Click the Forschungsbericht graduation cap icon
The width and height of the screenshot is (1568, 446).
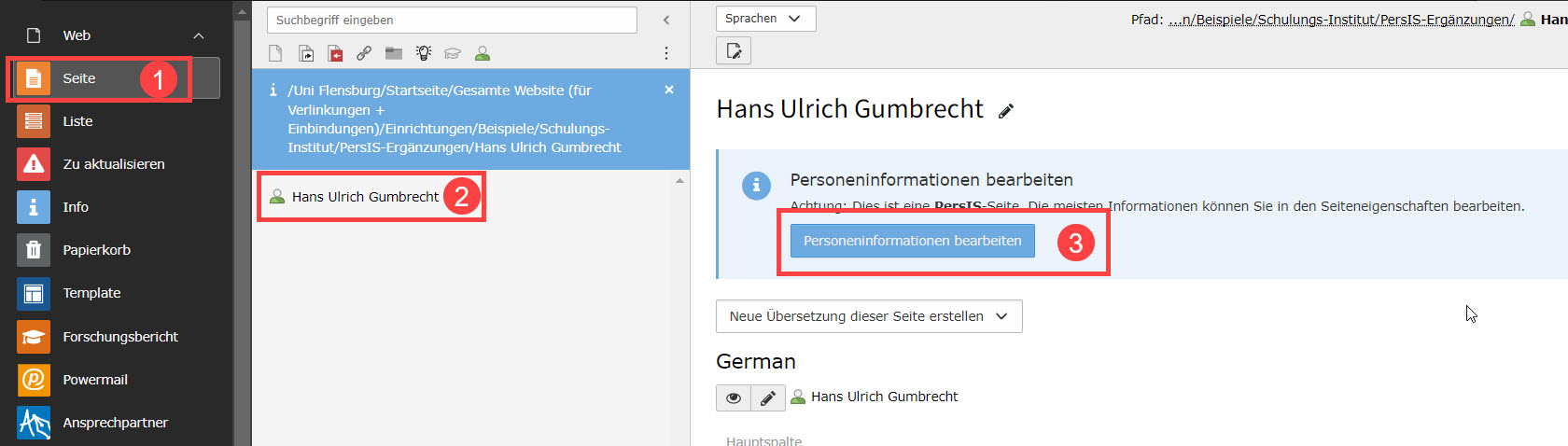pos(34,337)
